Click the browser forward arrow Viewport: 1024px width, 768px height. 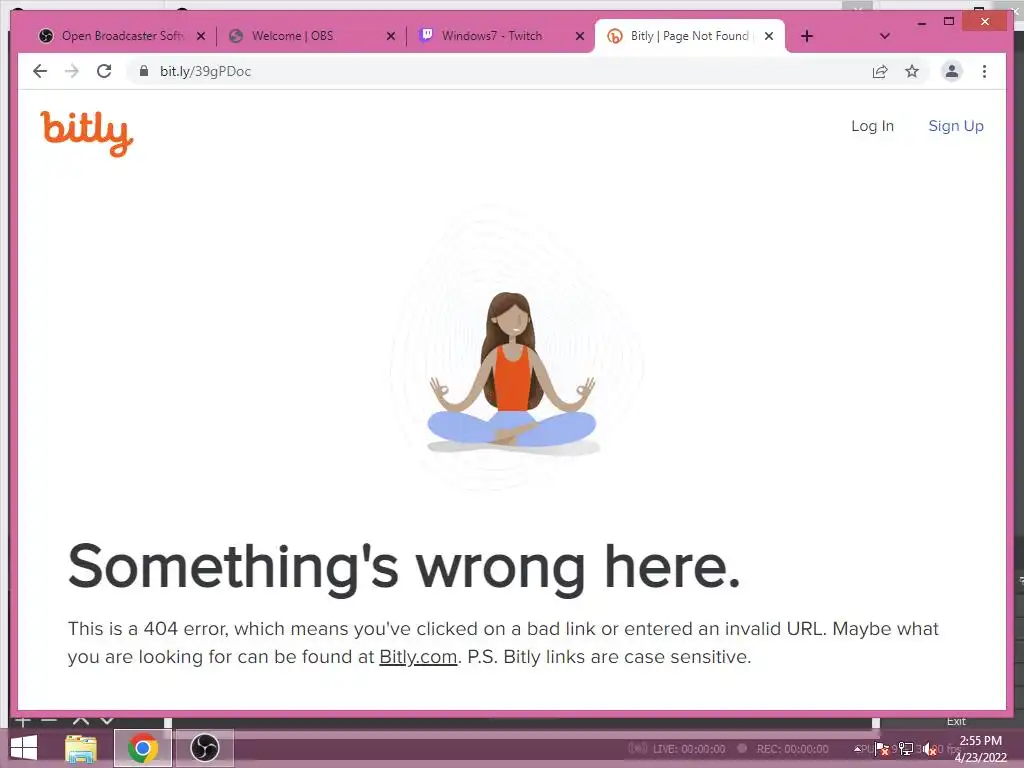(72, 71)
